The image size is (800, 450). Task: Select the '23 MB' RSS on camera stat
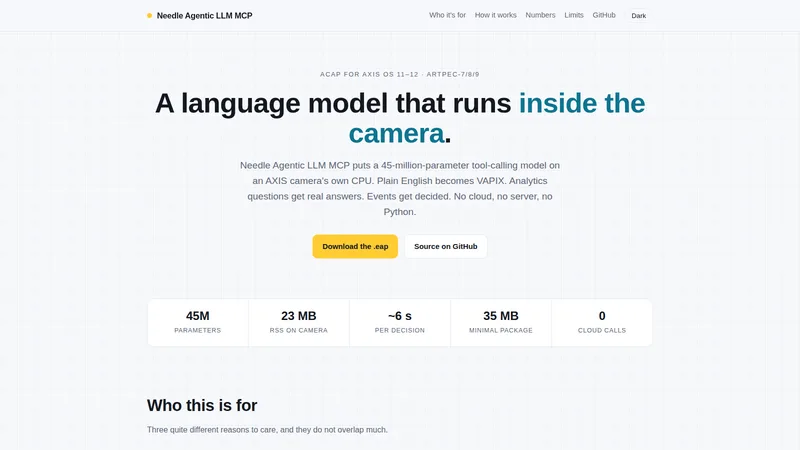299,322
